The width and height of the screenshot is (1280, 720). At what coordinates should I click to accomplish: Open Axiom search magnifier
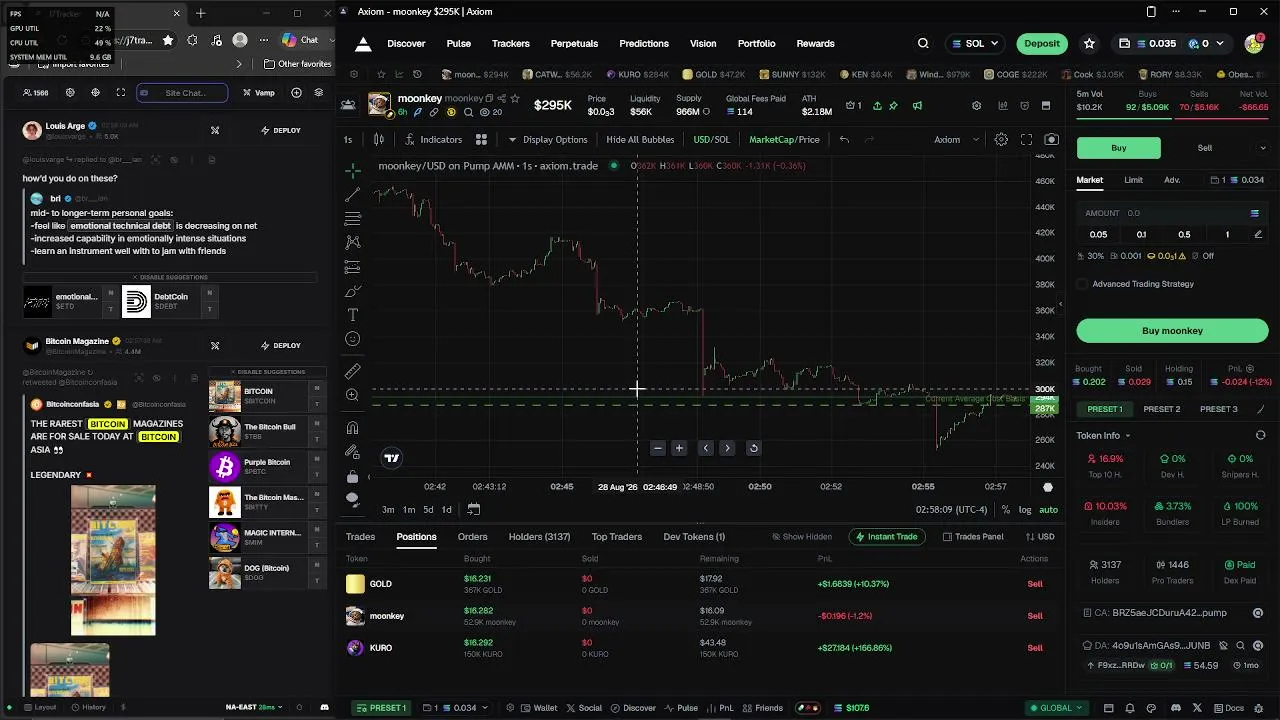pyautogui.click(x=923, y=44)
